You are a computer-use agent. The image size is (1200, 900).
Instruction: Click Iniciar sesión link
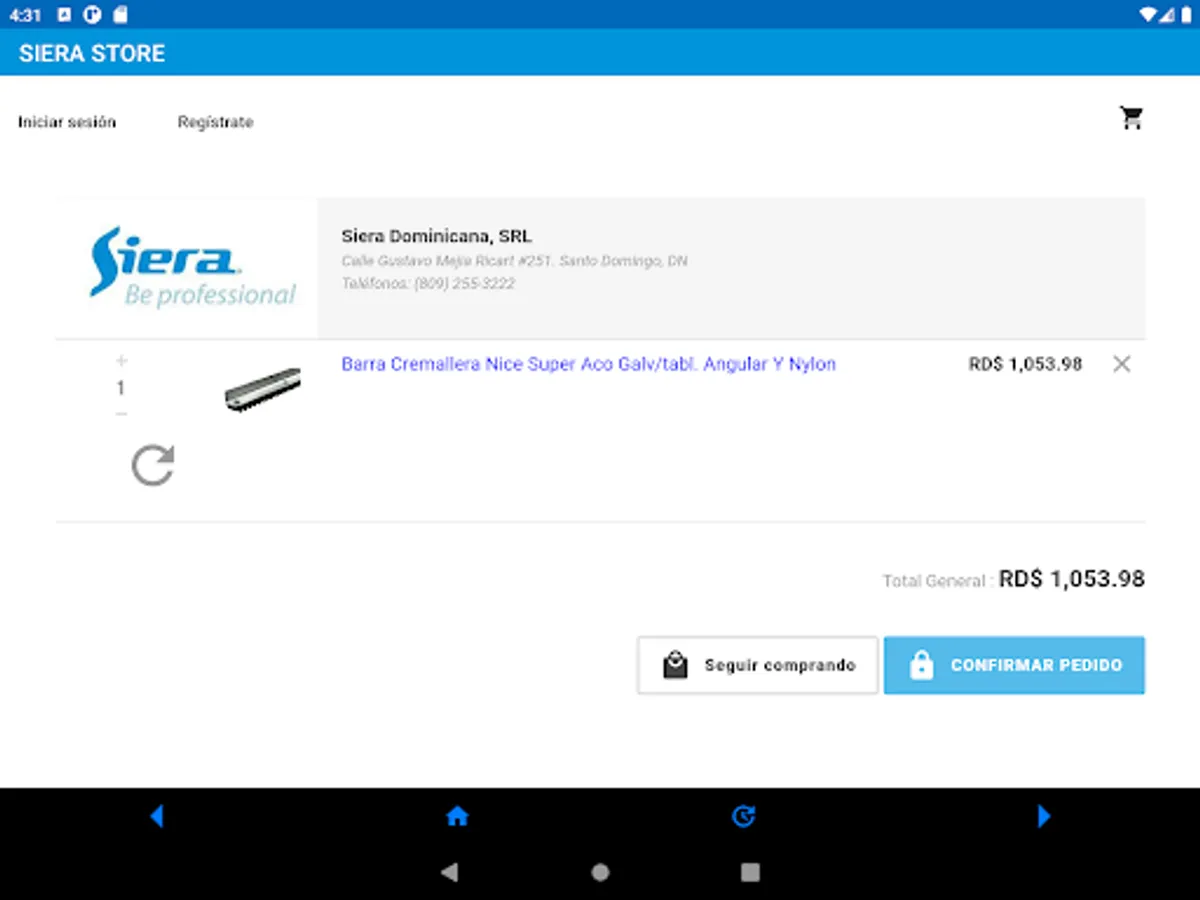[67, 122]
